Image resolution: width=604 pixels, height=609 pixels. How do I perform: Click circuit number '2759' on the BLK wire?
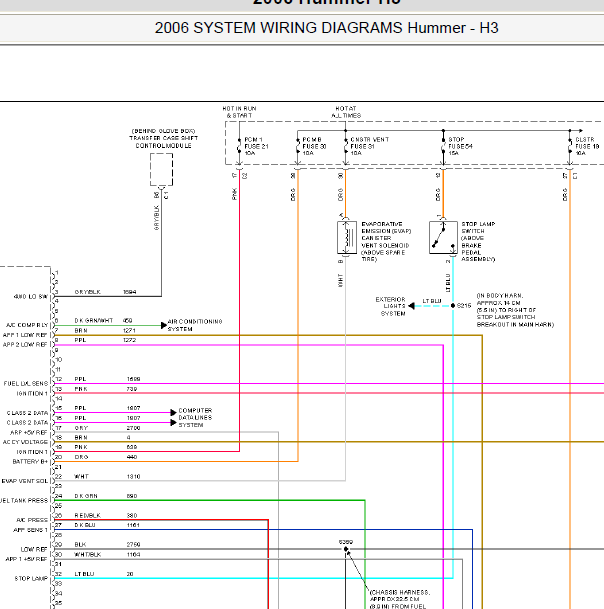pyautogui.click(x=133, y=545)
